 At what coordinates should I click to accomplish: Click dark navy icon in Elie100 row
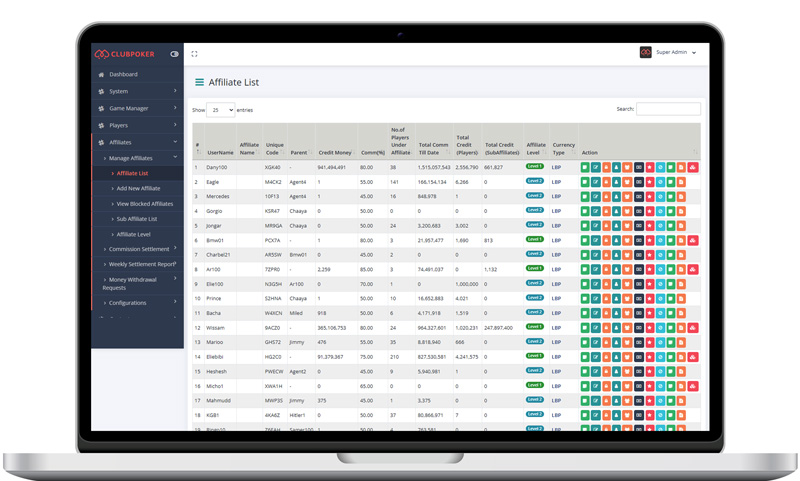[x=639, y=284]
